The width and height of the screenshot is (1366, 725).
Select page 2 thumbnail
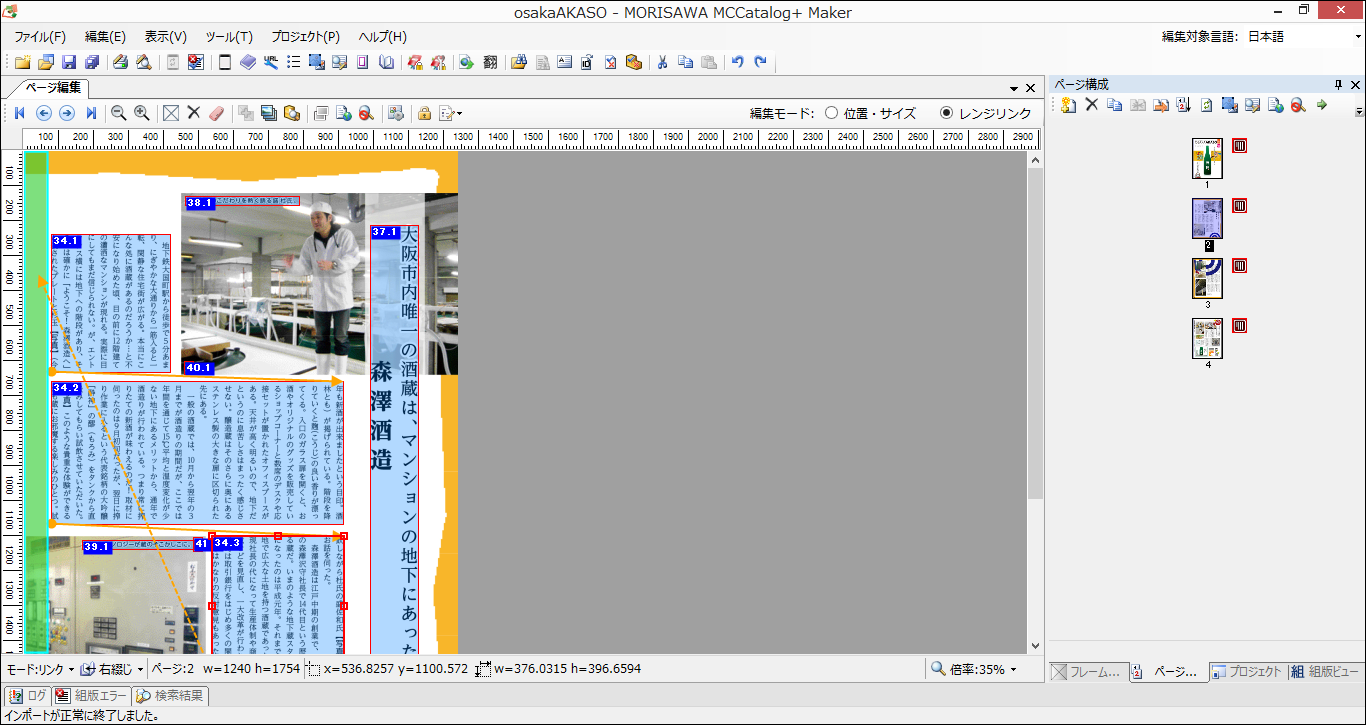coord(1207,218)
